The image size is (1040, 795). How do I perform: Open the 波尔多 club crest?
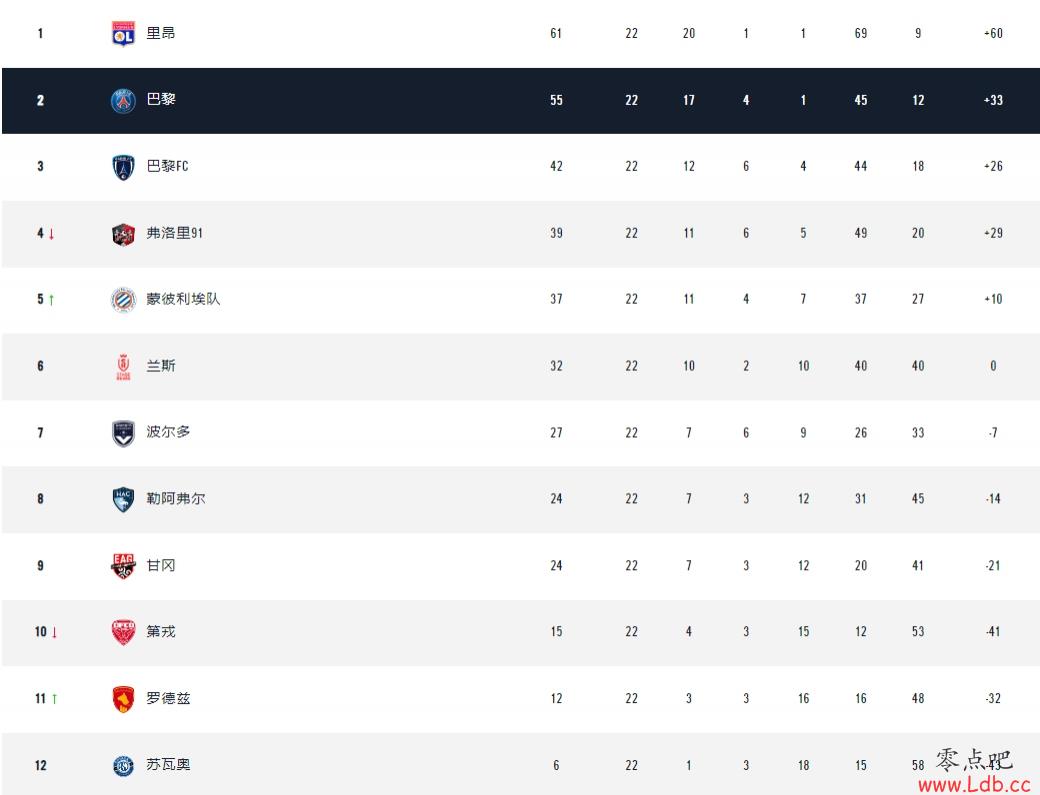pos(123,433)
